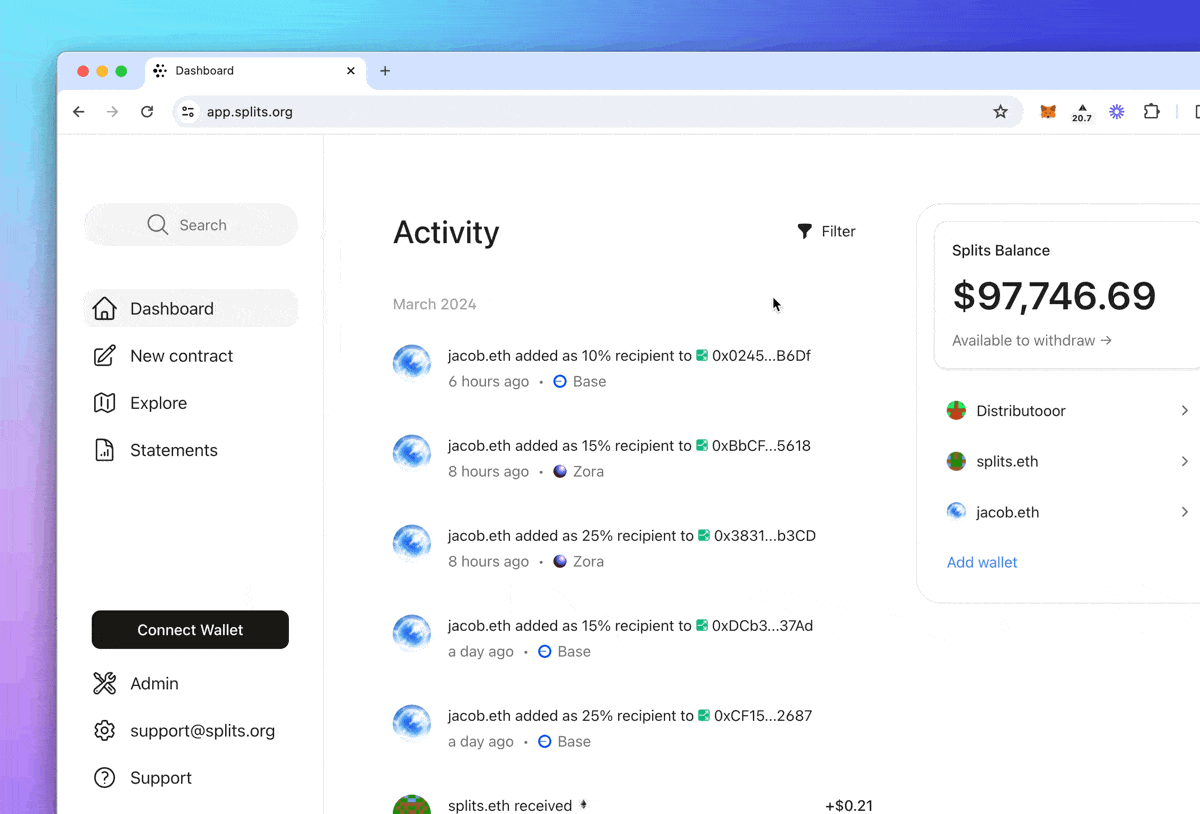This screenshot has width=1200, height=814.
Task: Open contract 0xDCb3...37Ad
Action: [x=762, y=626]
